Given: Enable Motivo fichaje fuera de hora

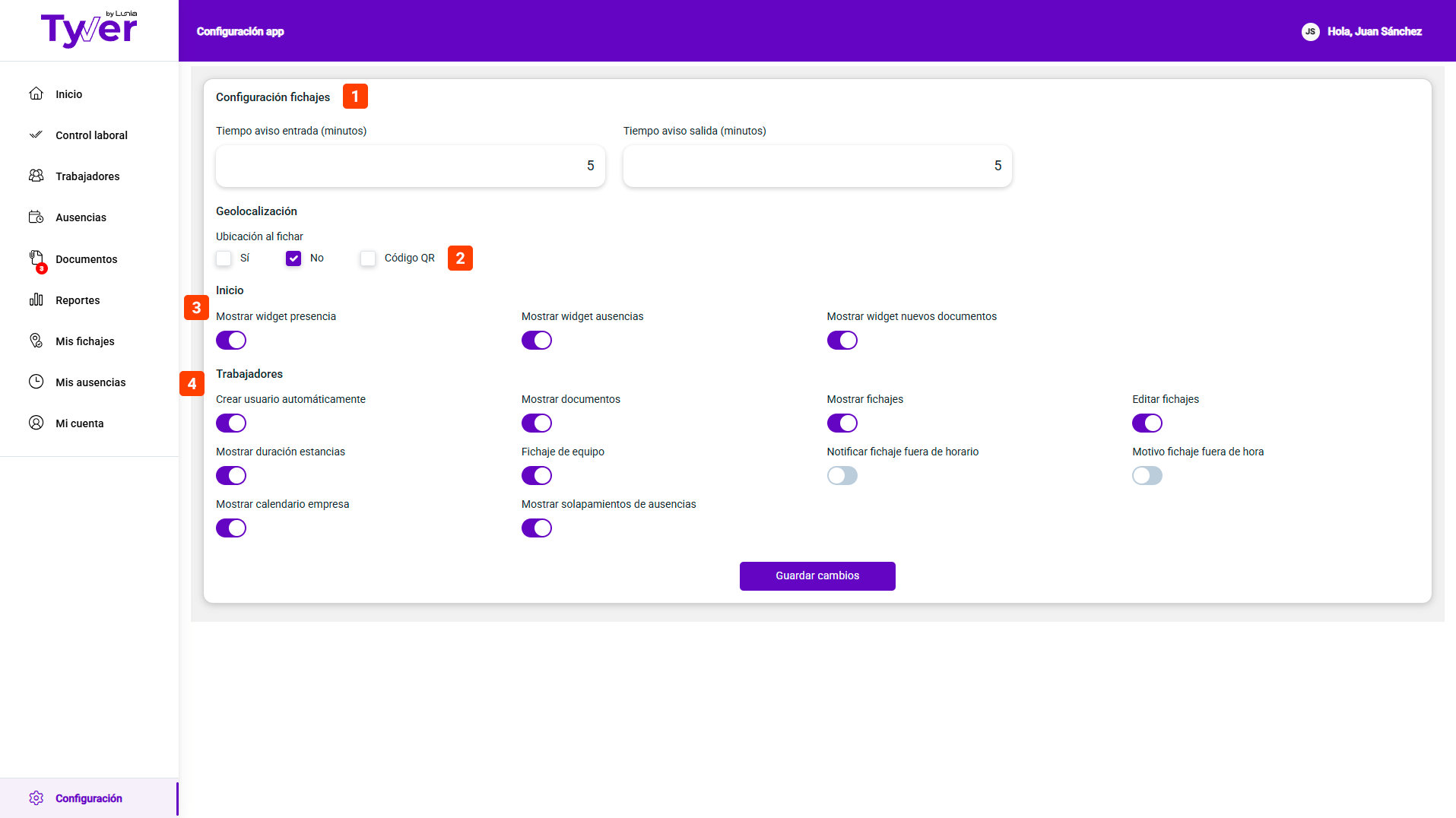Looking at the screenshot, I should (1147, 476).
